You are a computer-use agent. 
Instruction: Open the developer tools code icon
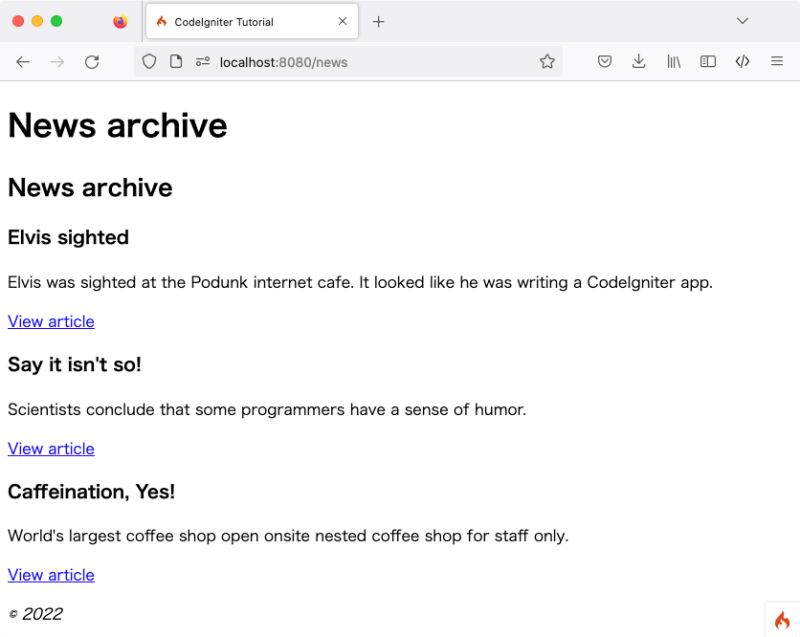(742, 61)
